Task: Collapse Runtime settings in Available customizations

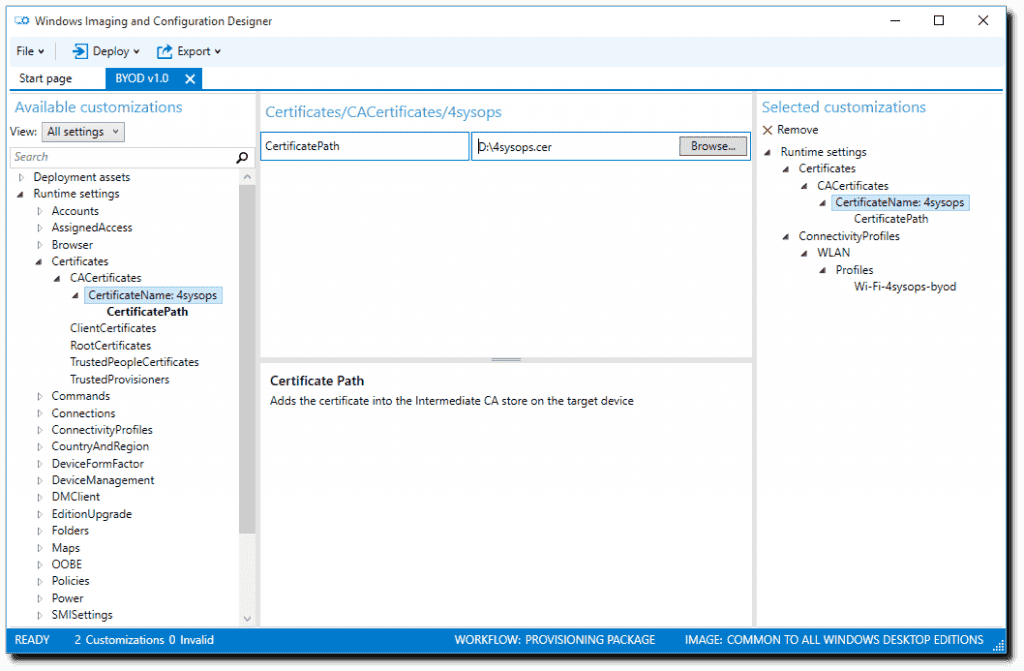Action: 20,194
